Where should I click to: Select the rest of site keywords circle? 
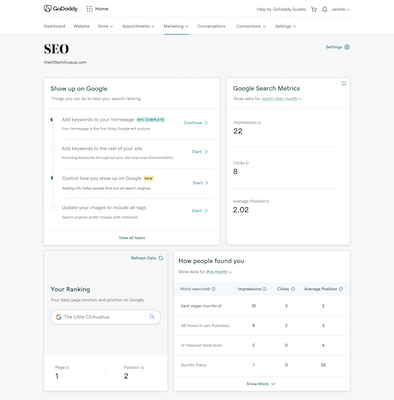coord(53,149)
